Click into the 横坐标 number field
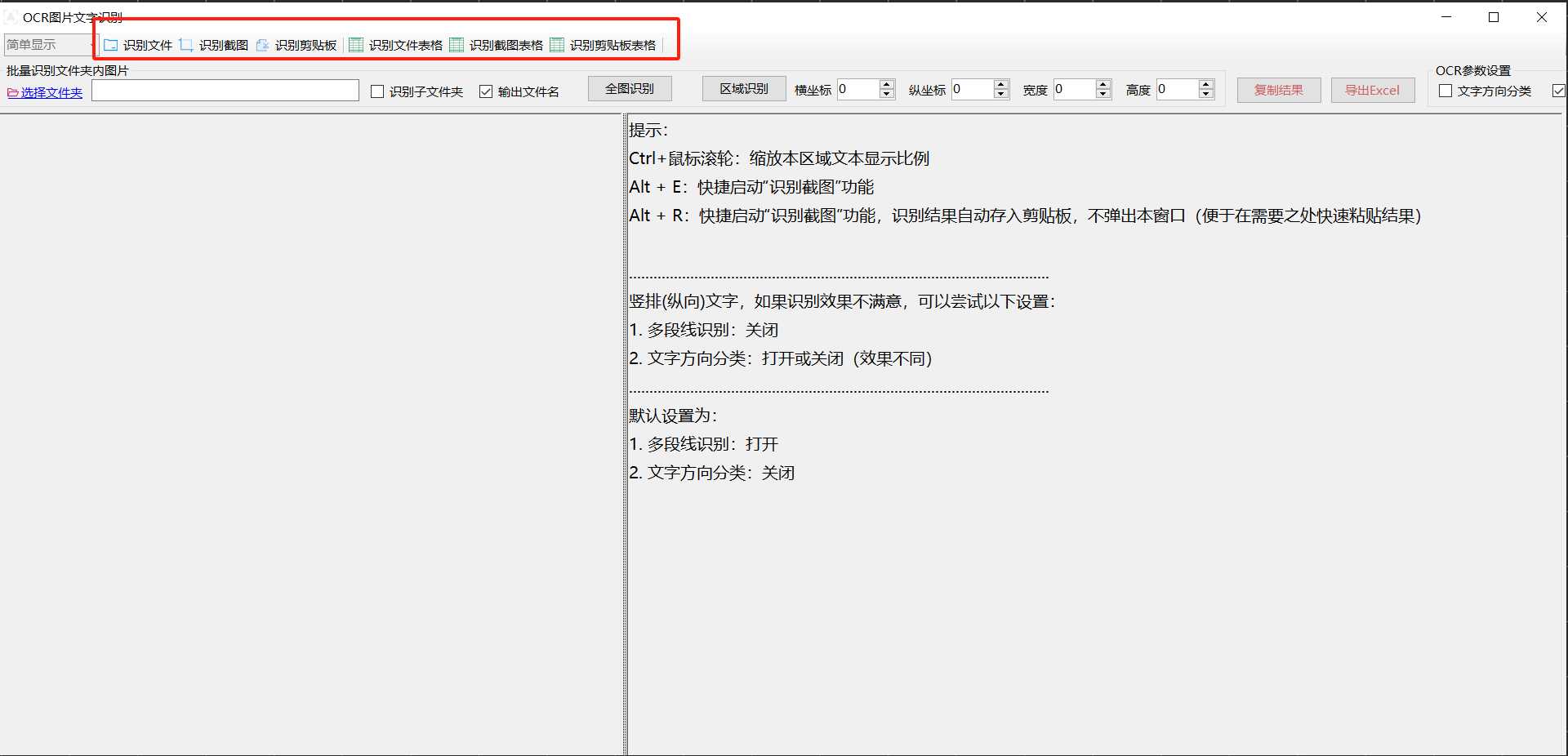This screenshot has width=1568, height=756. [x=857, y=89]
